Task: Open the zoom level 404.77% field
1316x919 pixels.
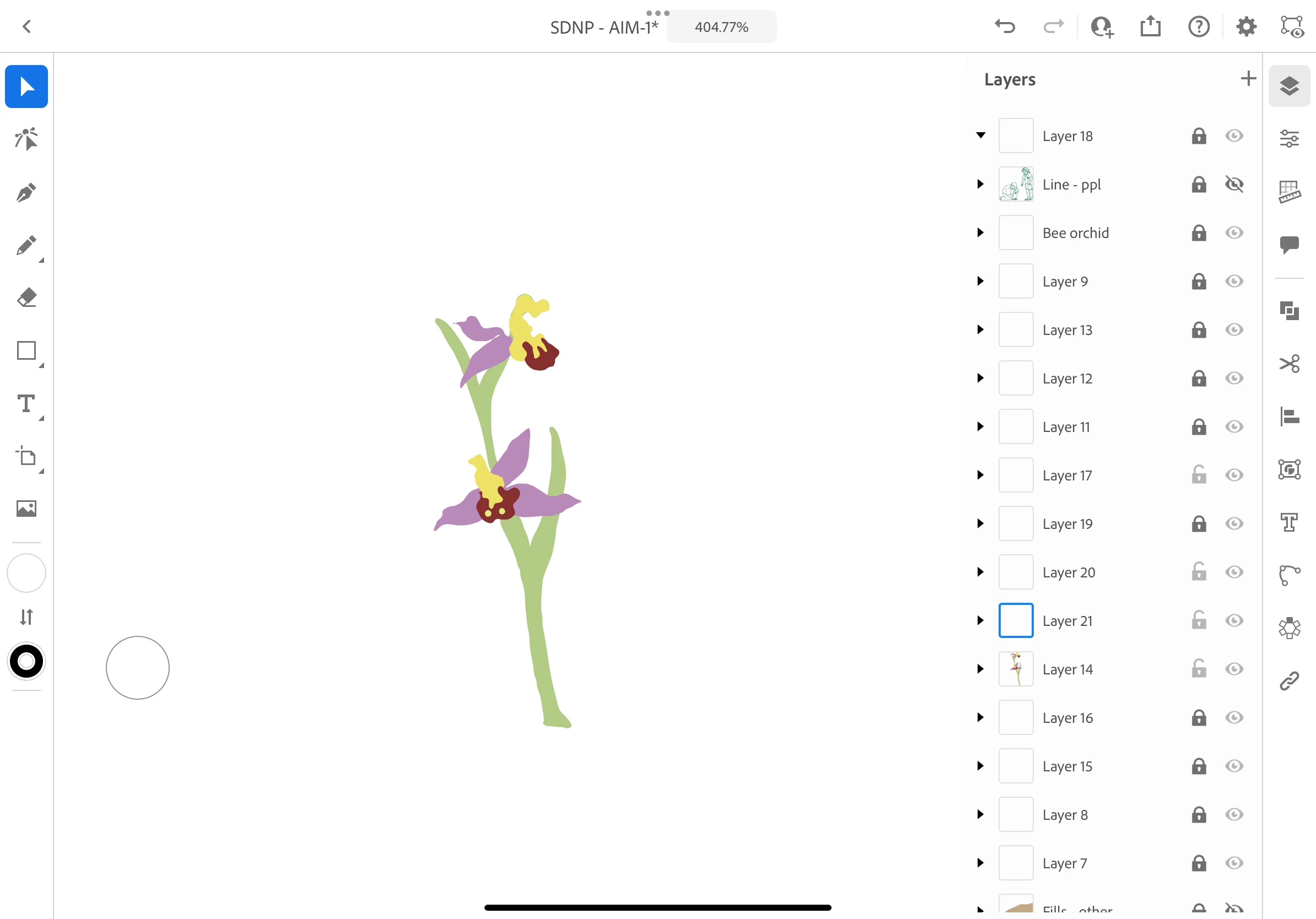Action: [721, 27]
